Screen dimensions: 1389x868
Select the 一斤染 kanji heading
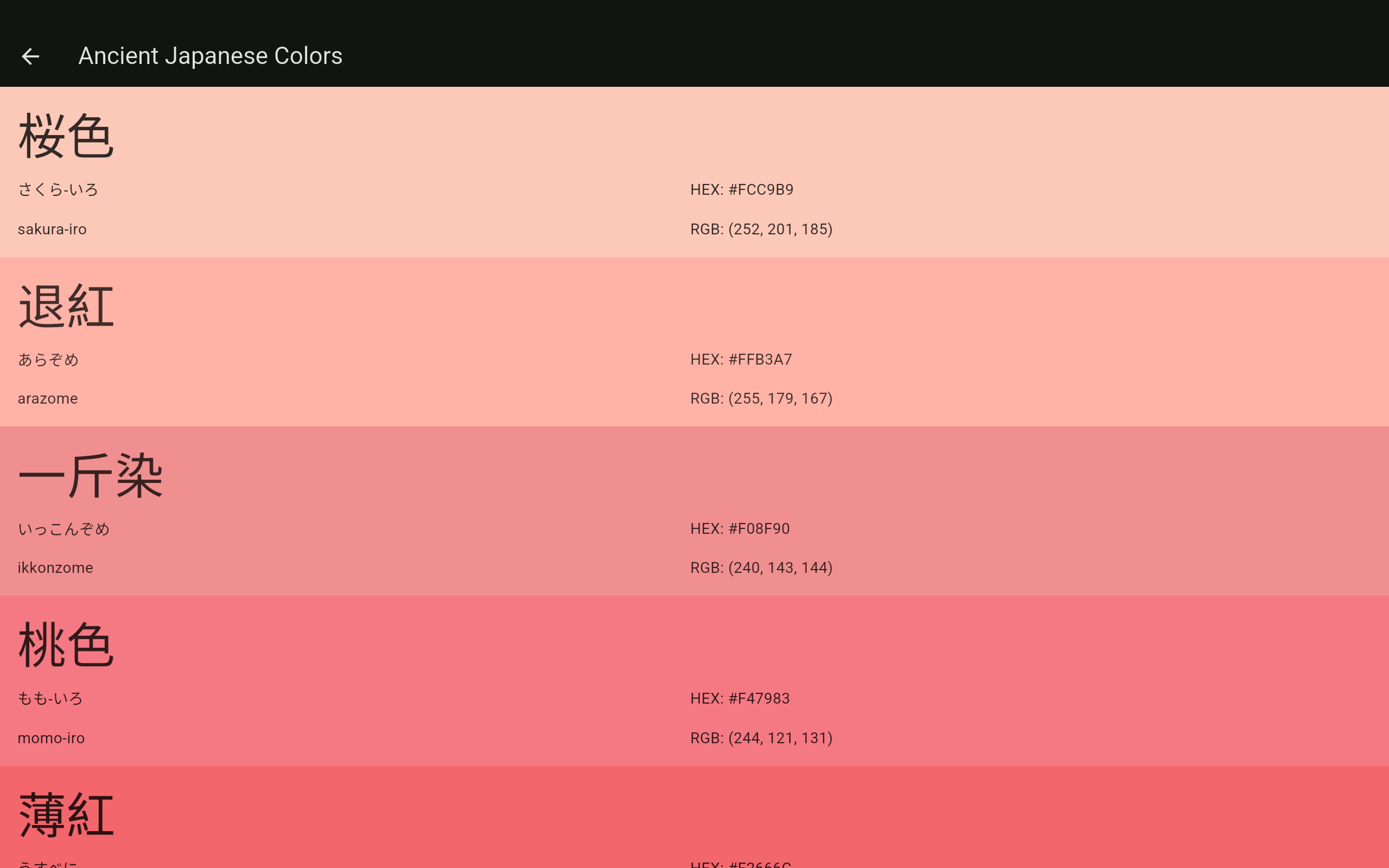coord(91,476)
